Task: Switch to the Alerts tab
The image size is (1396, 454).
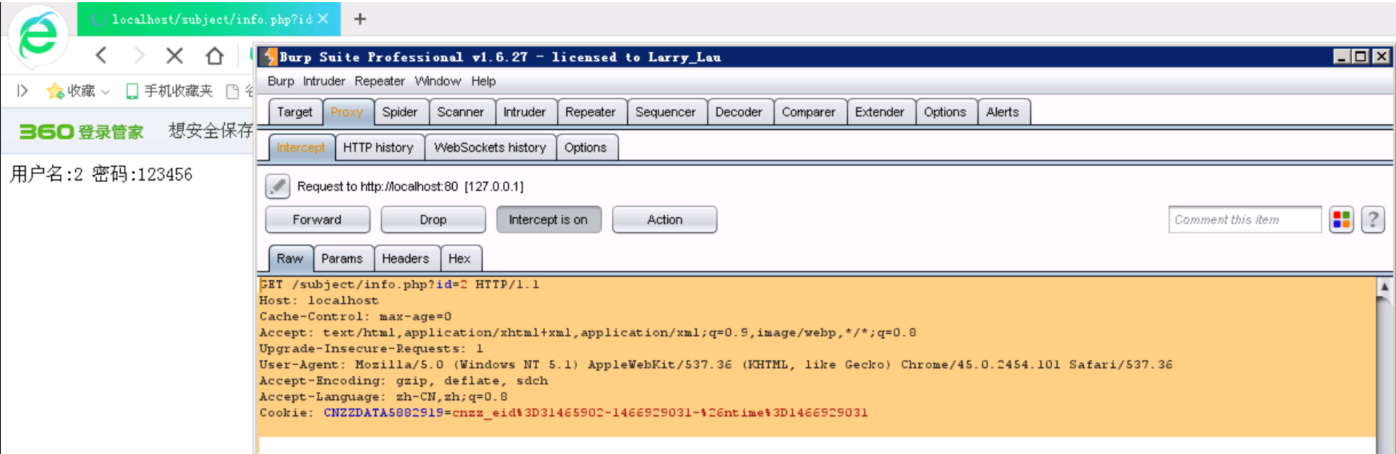Action: pyautogui.click(x=1003, y=112)
